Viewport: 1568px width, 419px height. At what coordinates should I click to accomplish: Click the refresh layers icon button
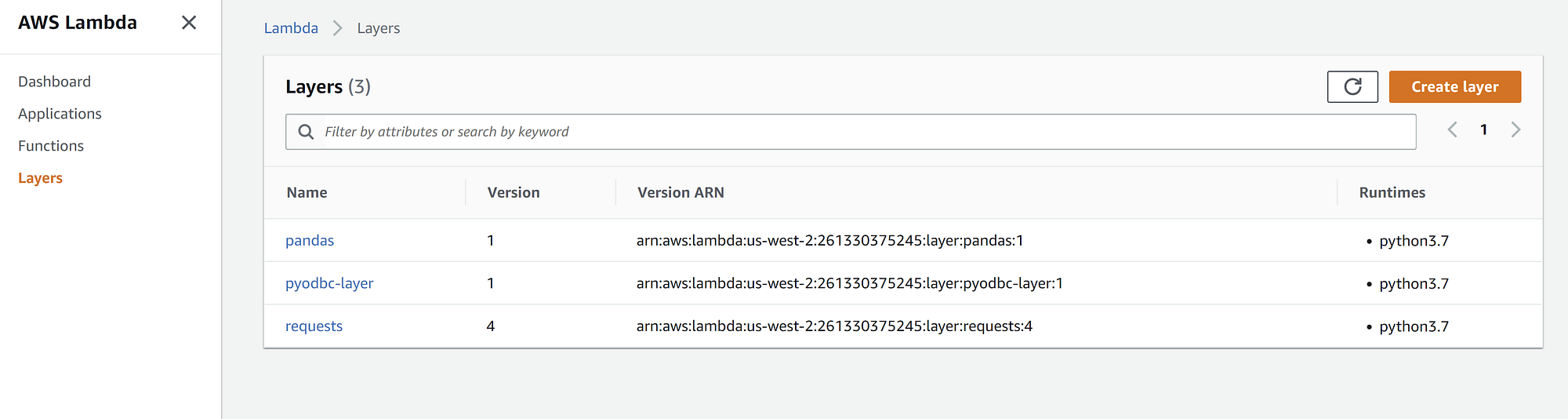point(1352,86)
